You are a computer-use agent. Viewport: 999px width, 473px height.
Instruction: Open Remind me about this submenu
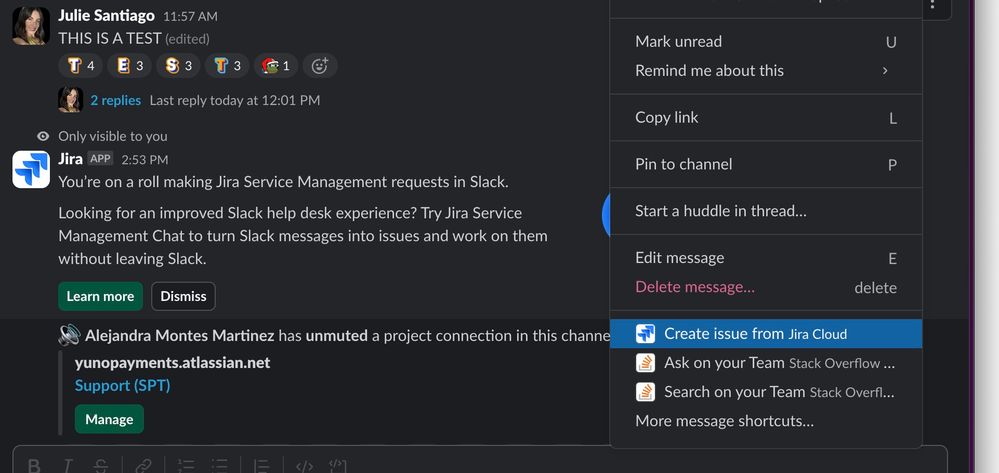point(766,71)
